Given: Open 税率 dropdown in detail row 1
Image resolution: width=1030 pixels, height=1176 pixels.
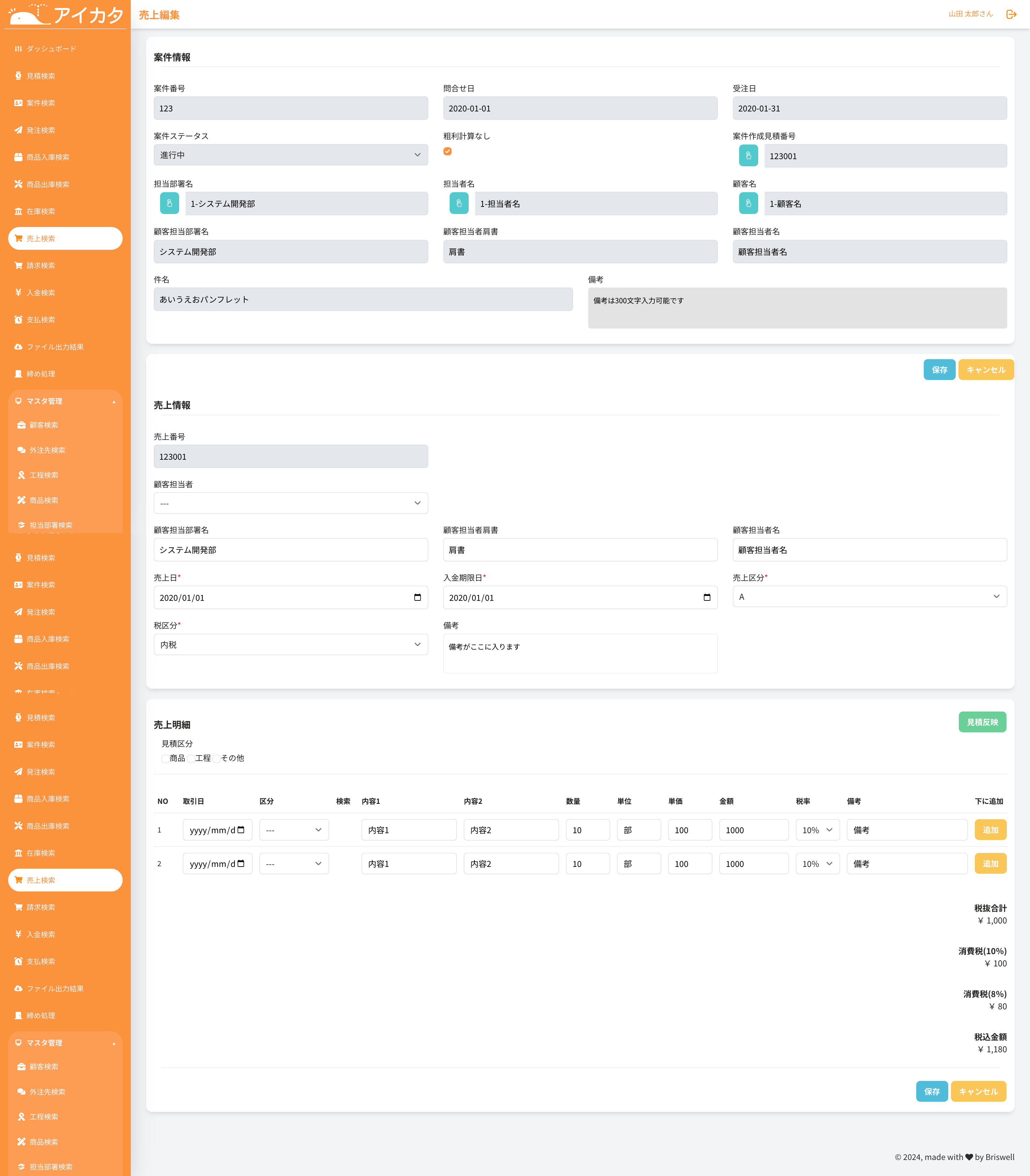Looking at the screenshot, I should tap(817, 830).
